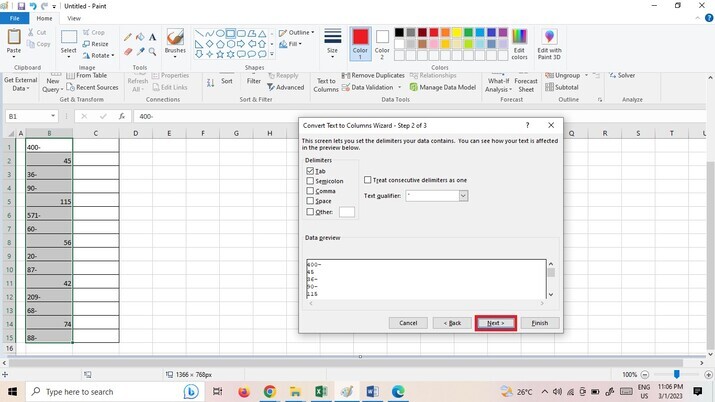Click the Cut scissors icon
The height and width of the screenshot is (402, 715).
point(31,32)
